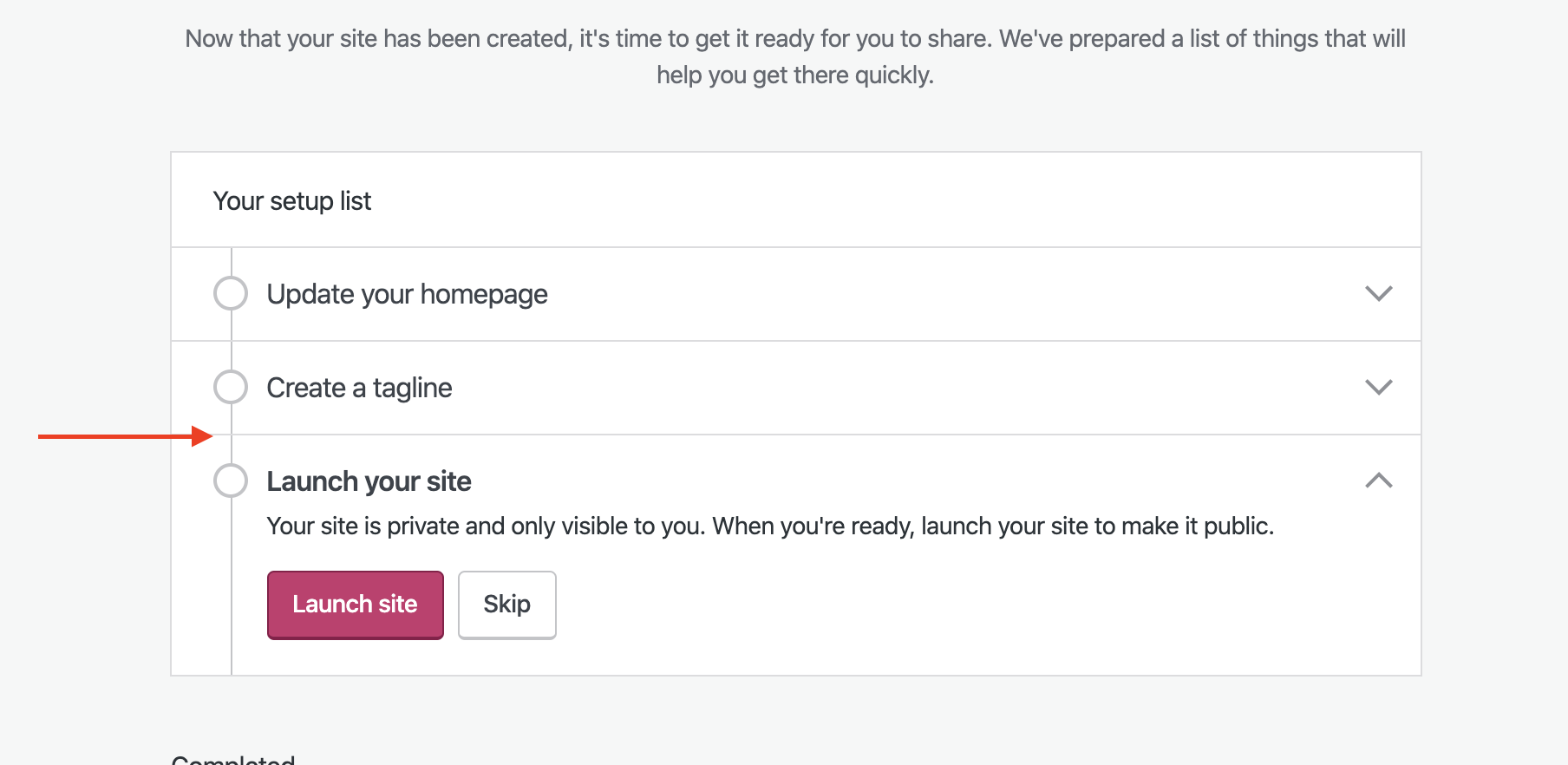Collapse the Launch your site section chevron
This screenshot has height=765, width=1568.
pyautogui.click(x=1378, y=481)
